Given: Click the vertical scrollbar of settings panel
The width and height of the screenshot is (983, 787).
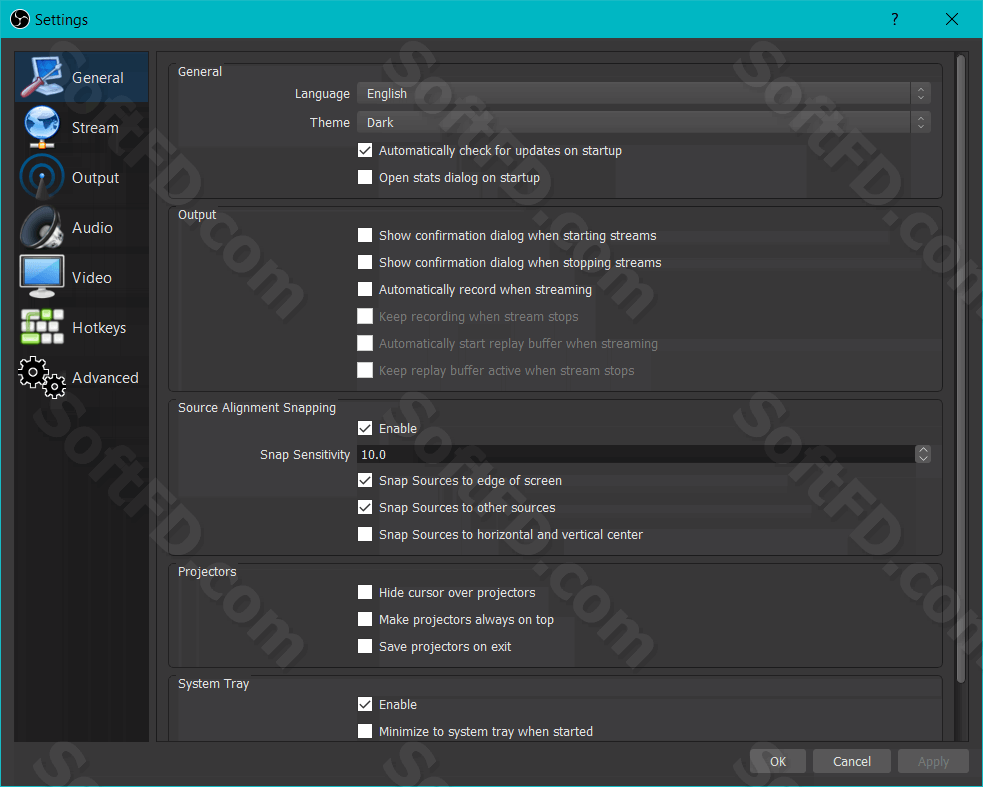Looking at the screenshot, I should [x=960, y=369].
